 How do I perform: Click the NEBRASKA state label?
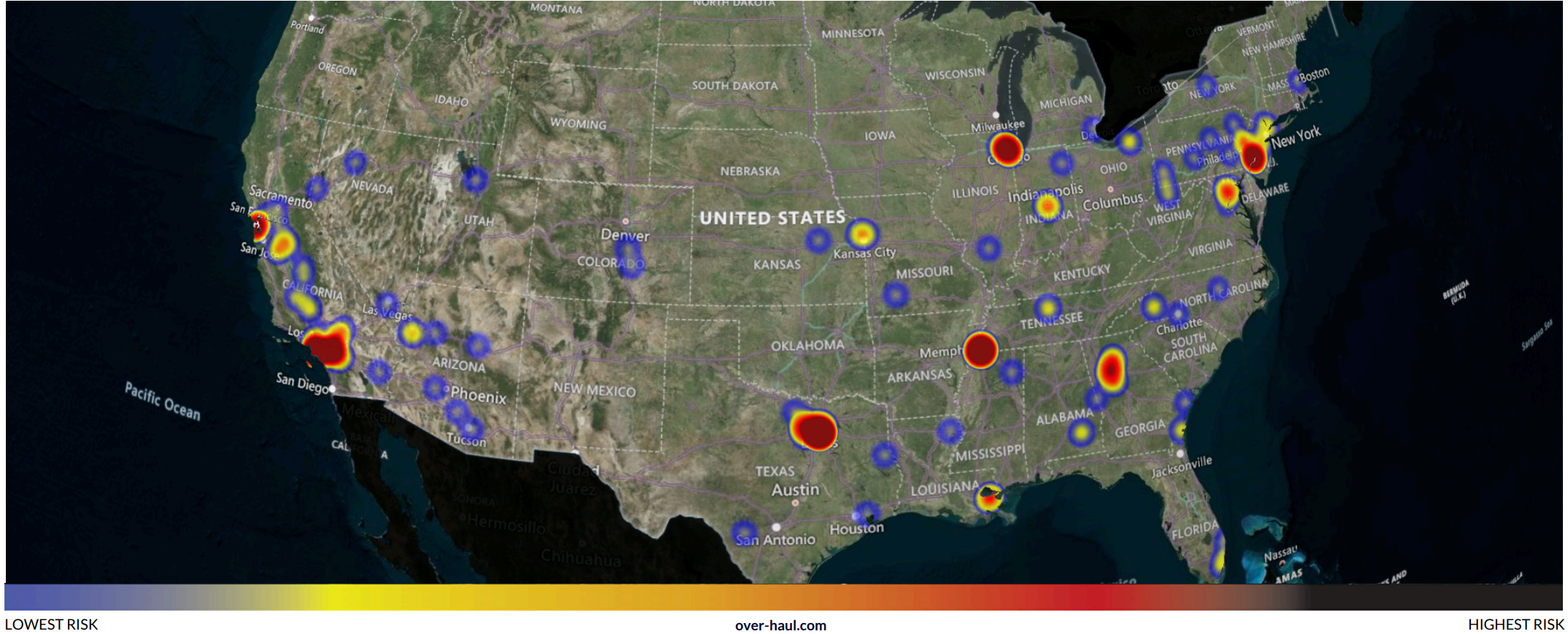[750, 171]
